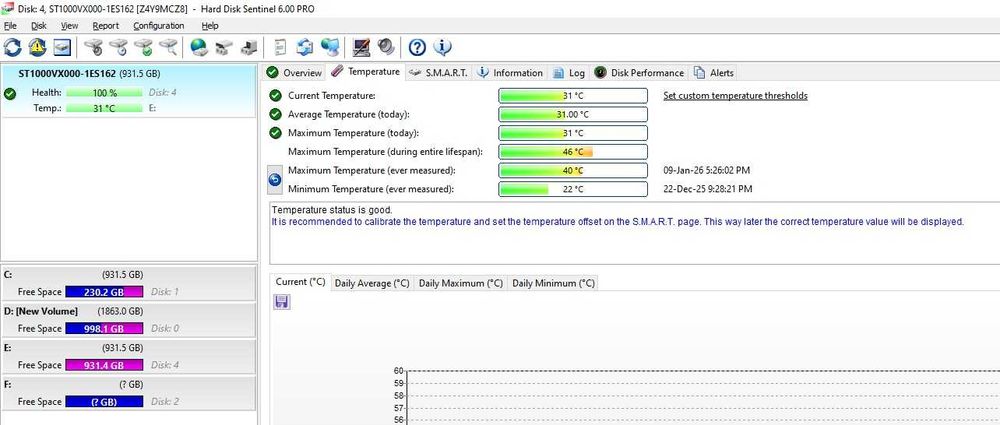The height and width of the screenshot is (425, 1000).
Task: Select the F: drive partition entry
Action: click(x=128, y=392)
